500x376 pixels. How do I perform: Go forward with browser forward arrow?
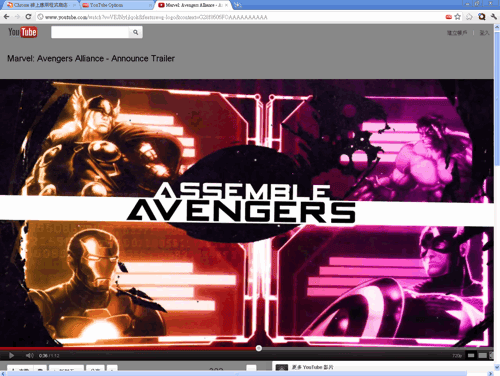[18, 17]
